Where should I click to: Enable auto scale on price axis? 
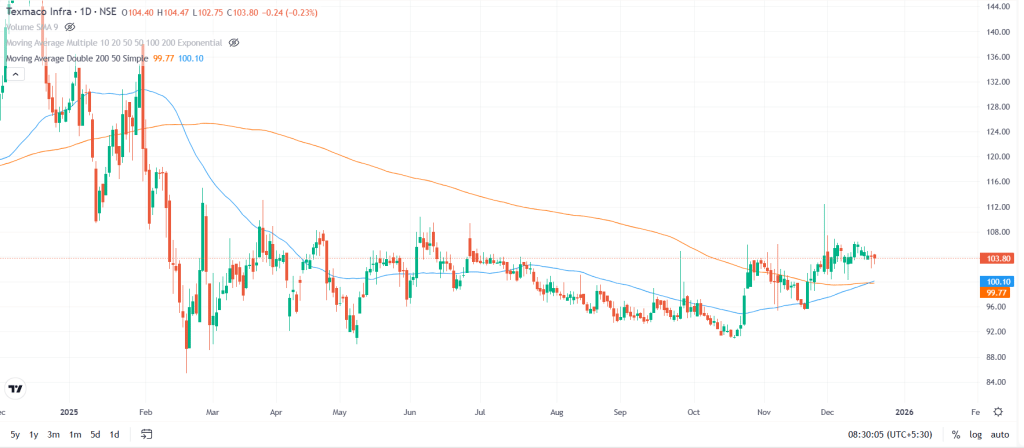[x=1001, y=434]
